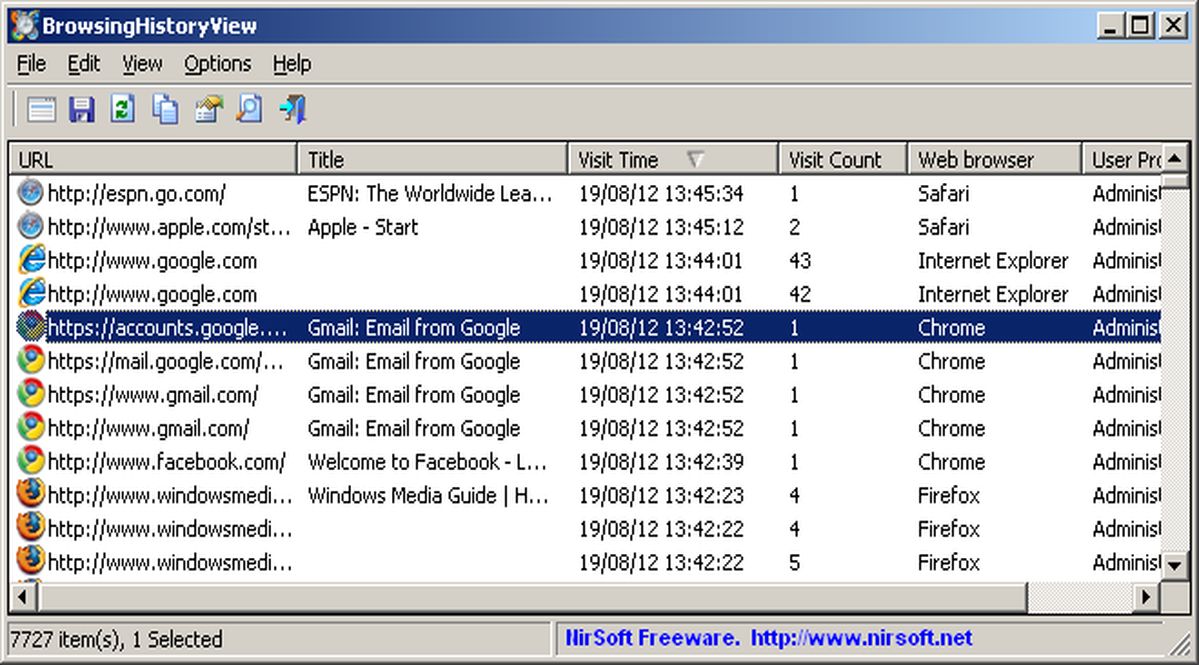Click Chrome icon beside facebook.com row

[x=31, y=462]
